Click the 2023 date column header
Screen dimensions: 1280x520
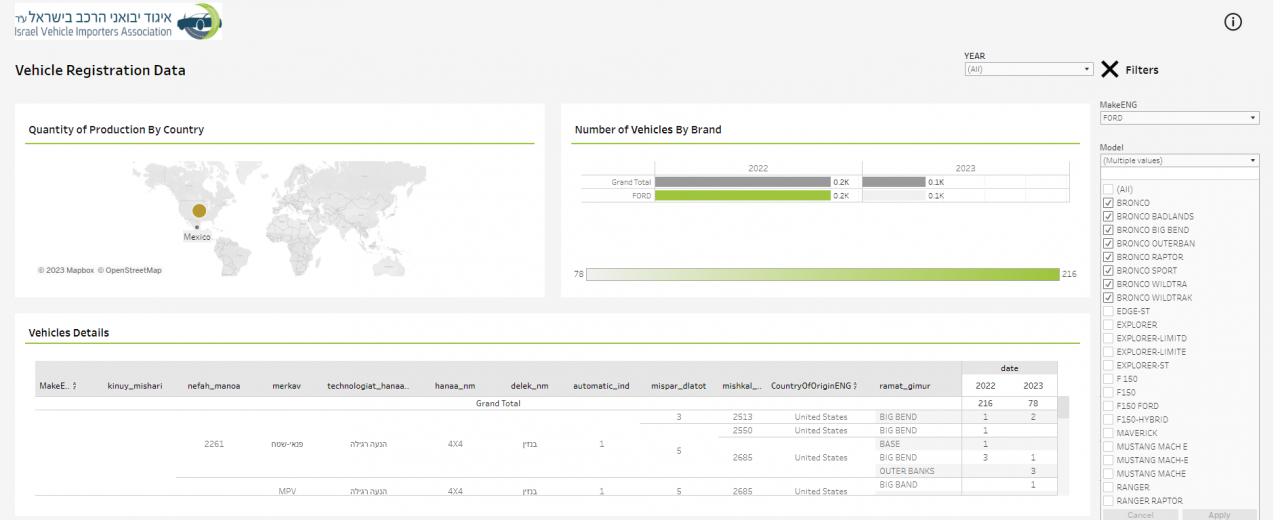tap(1033, 386)
